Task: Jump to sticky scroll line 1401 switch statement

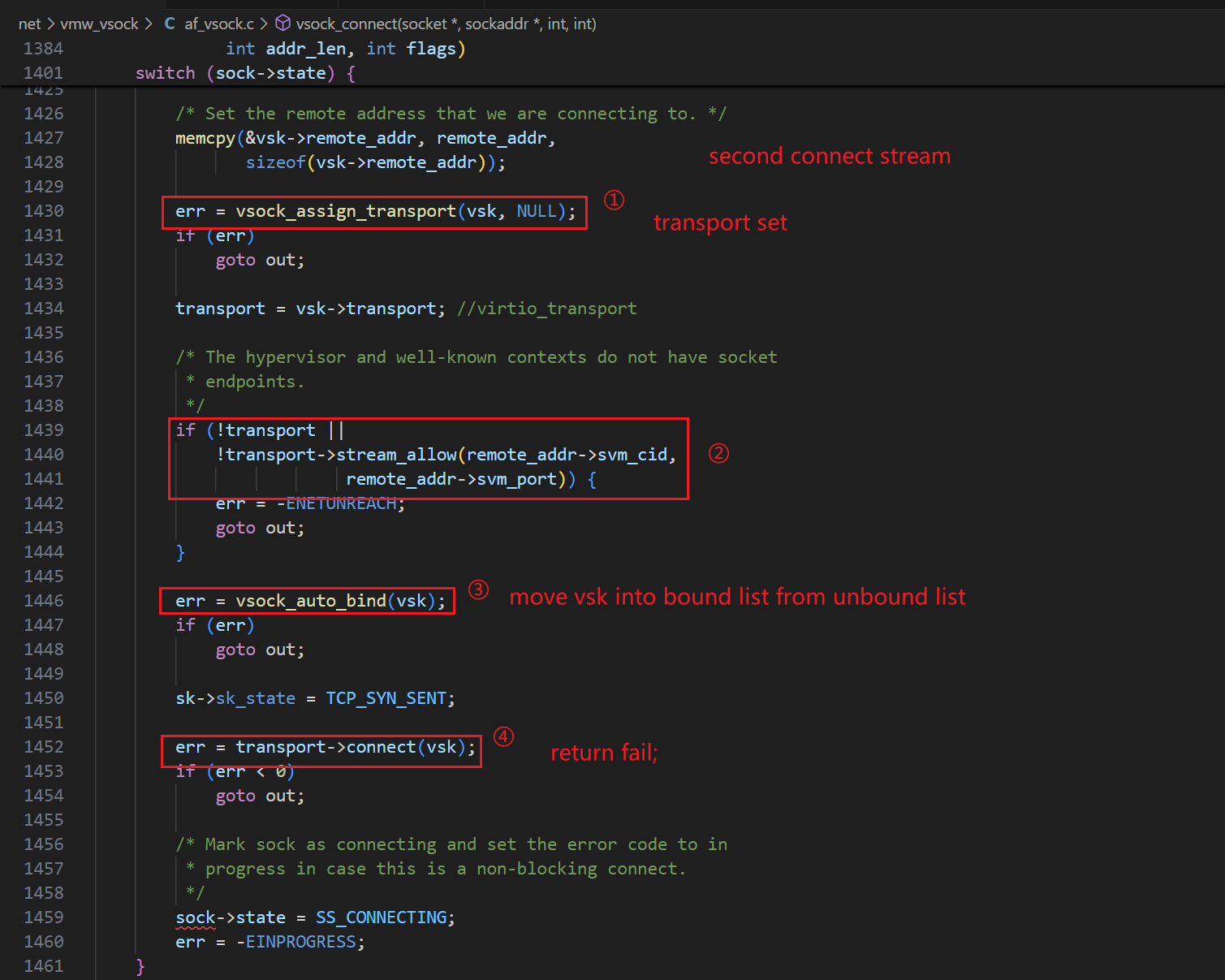Action: click(x=245, y=73)
